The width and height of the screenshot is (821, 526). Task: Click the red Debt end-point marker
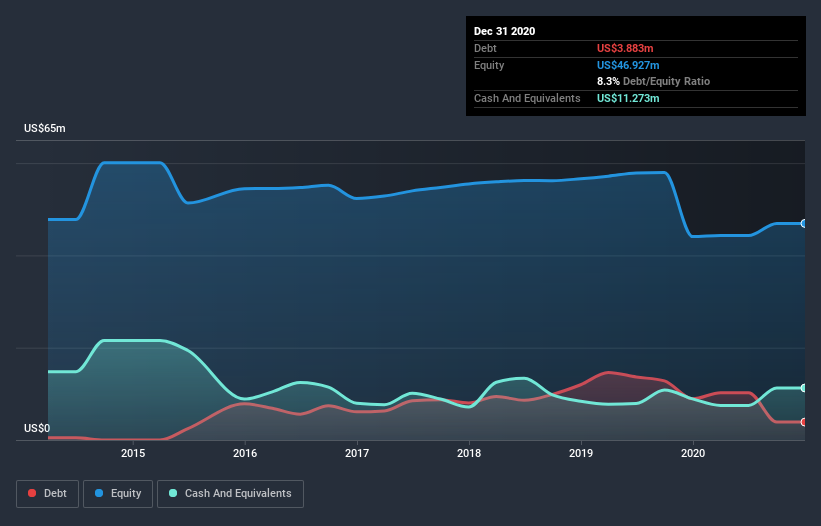(804, 422)
